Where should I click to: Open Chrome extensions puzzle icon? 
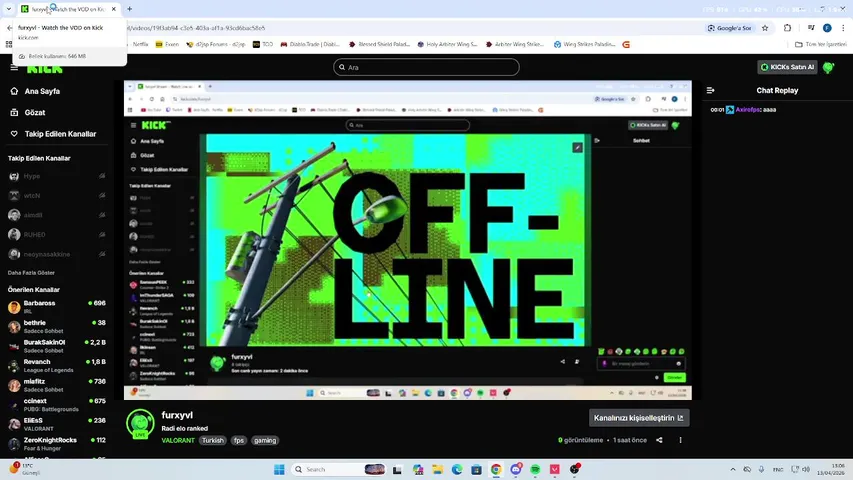tap(787, 28)
